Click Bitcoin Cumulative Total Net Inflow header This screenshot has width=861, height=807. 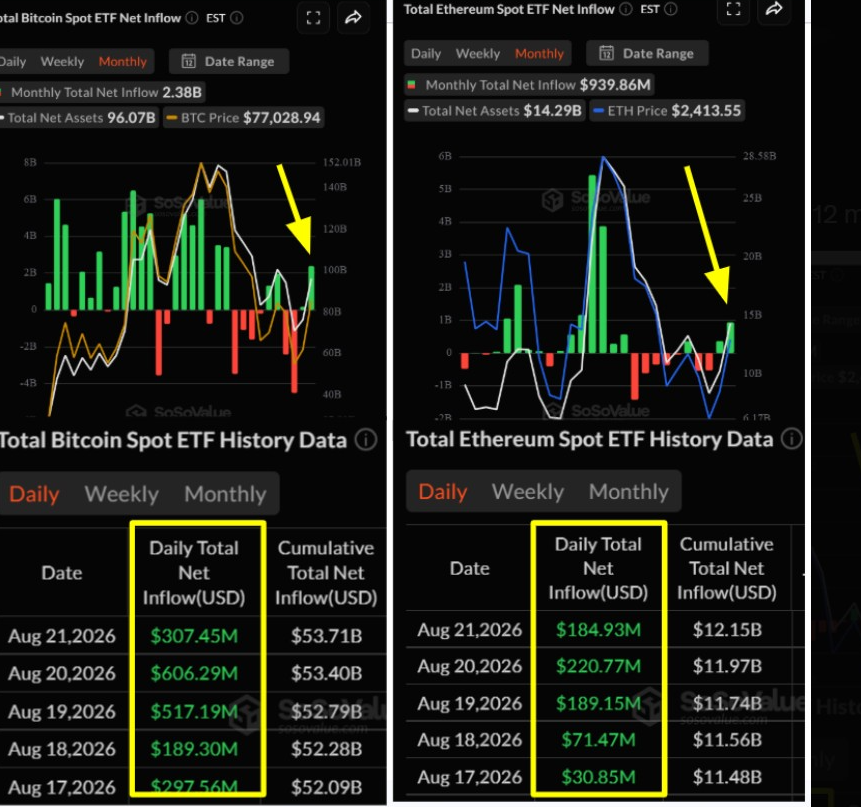(326, 573)
